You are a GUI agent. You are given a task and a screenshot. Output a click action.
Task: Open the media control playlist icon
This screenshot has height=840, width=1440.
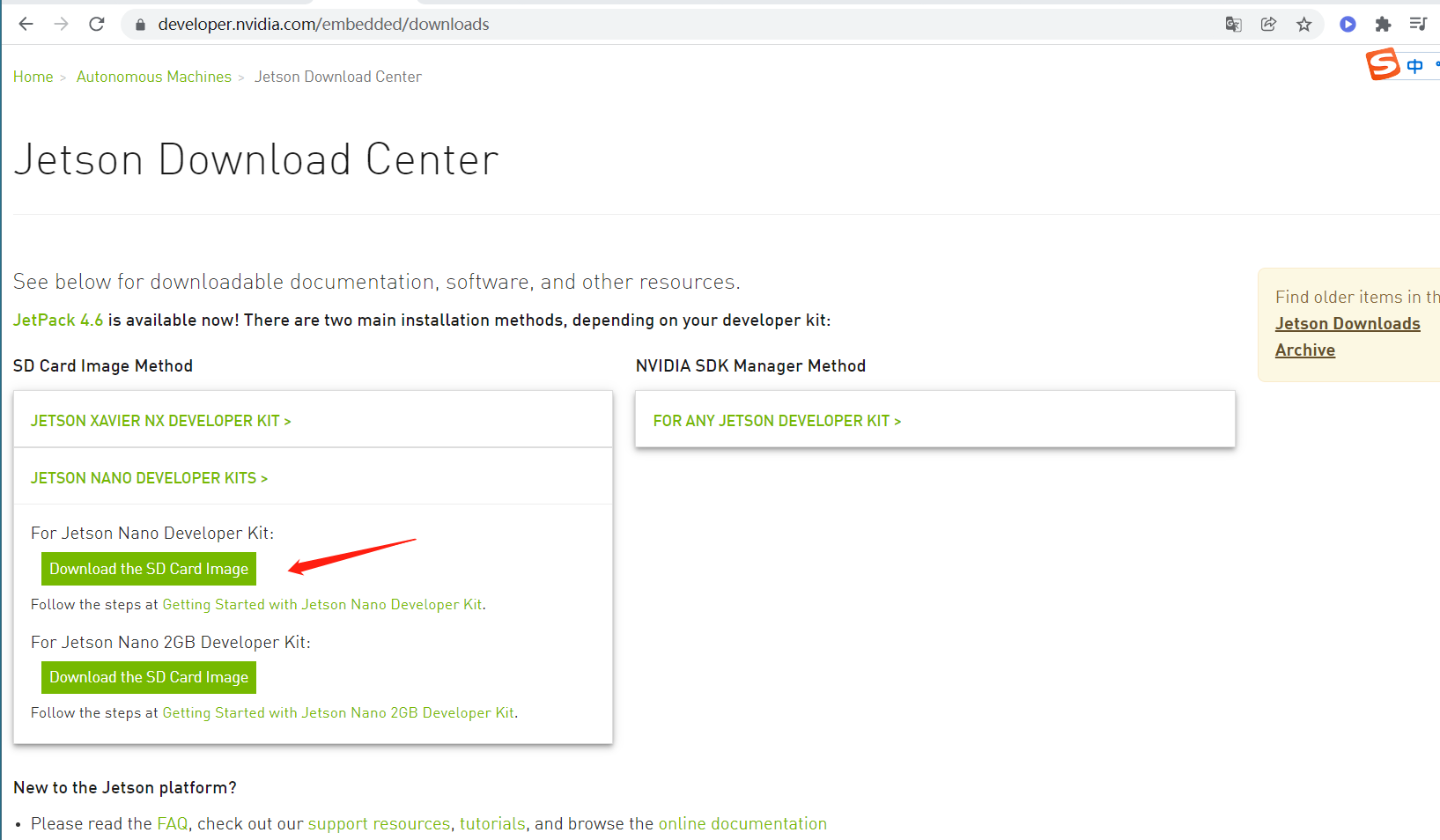(1418, 24)
